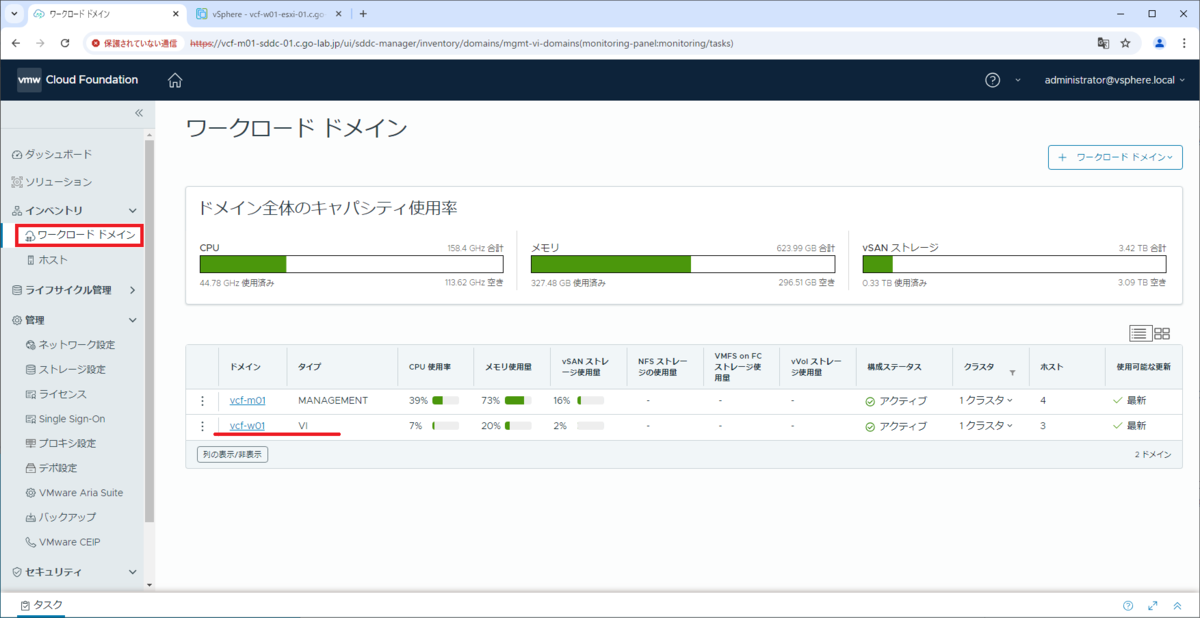Switch to card grid view icon

click(1162, 333)
